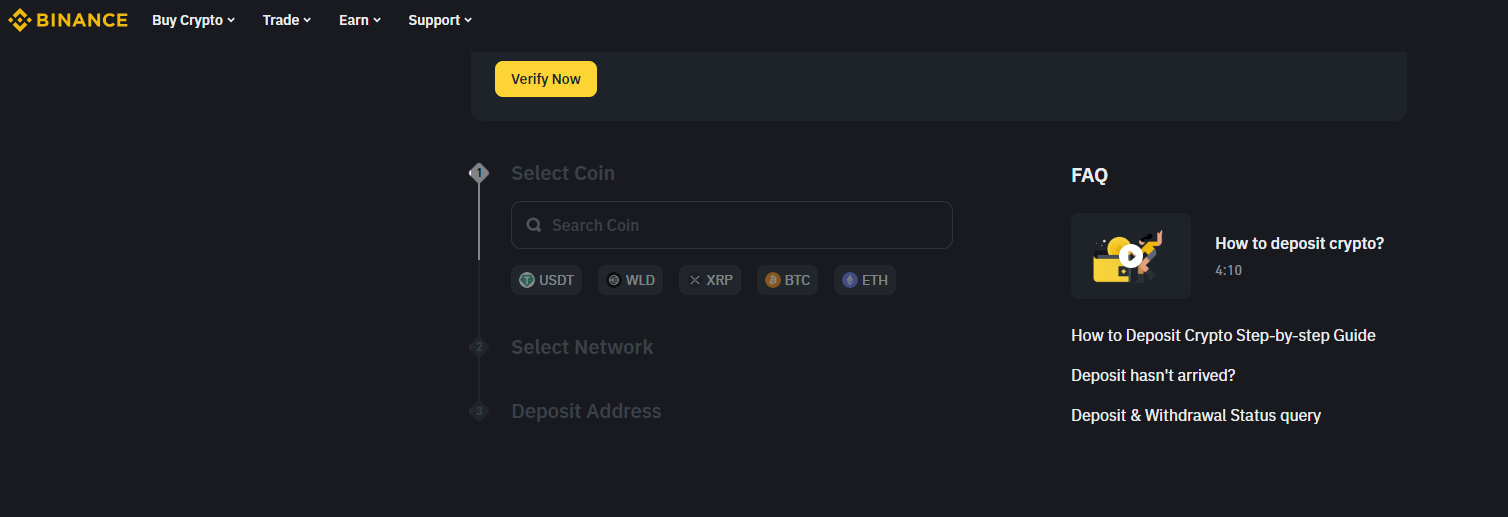Click step 1 Select Coin marker
Viewport: 1508px width, 517px height.
479,173
